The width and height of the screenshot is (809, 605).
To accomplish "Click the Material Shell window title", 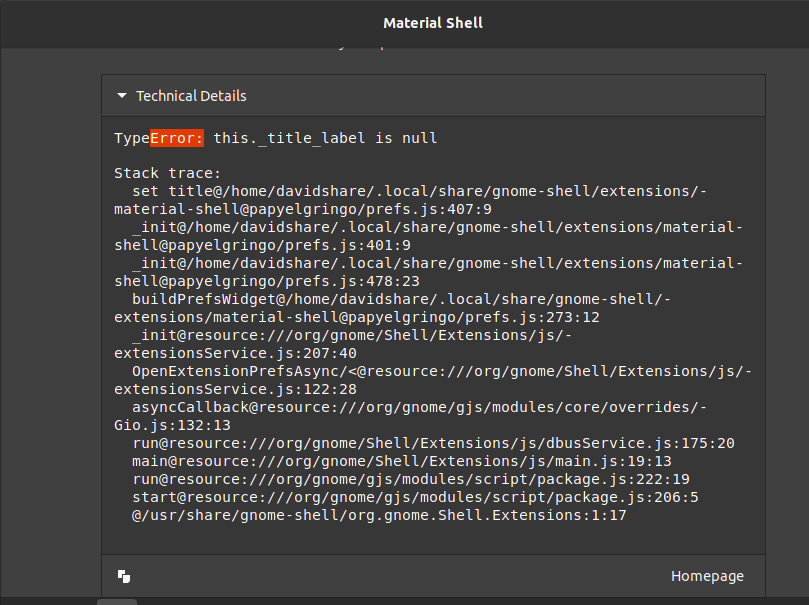I will point(433,23).
